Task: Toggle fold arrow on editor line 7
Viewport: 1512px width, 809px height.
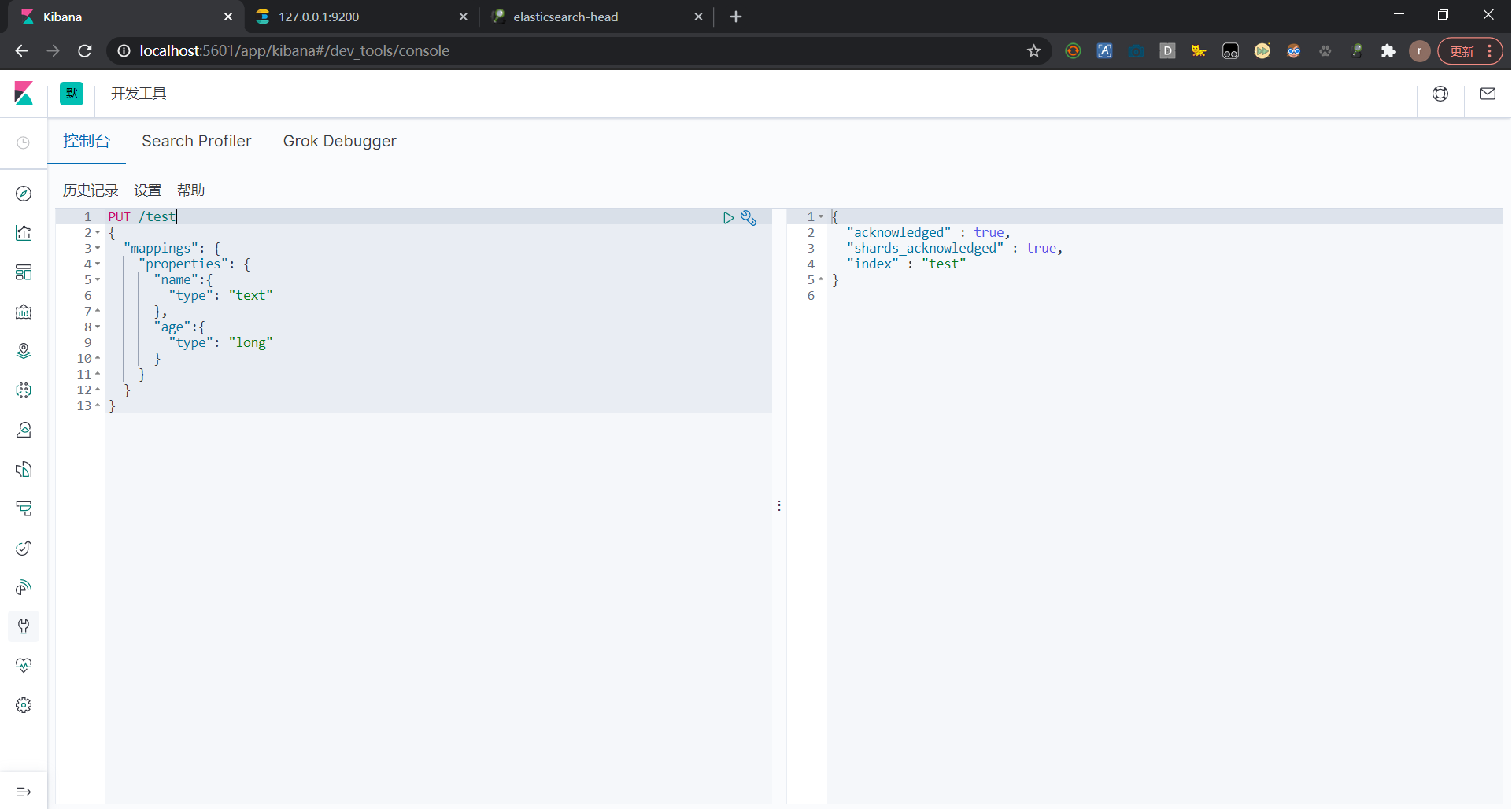Action: pos(98,312)
